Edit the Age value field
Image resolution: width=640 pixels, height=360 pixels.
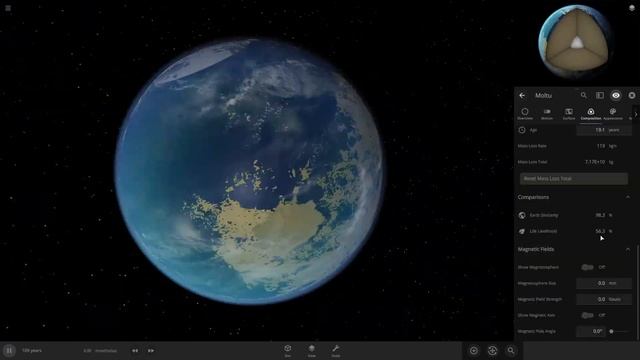(604, 130)
